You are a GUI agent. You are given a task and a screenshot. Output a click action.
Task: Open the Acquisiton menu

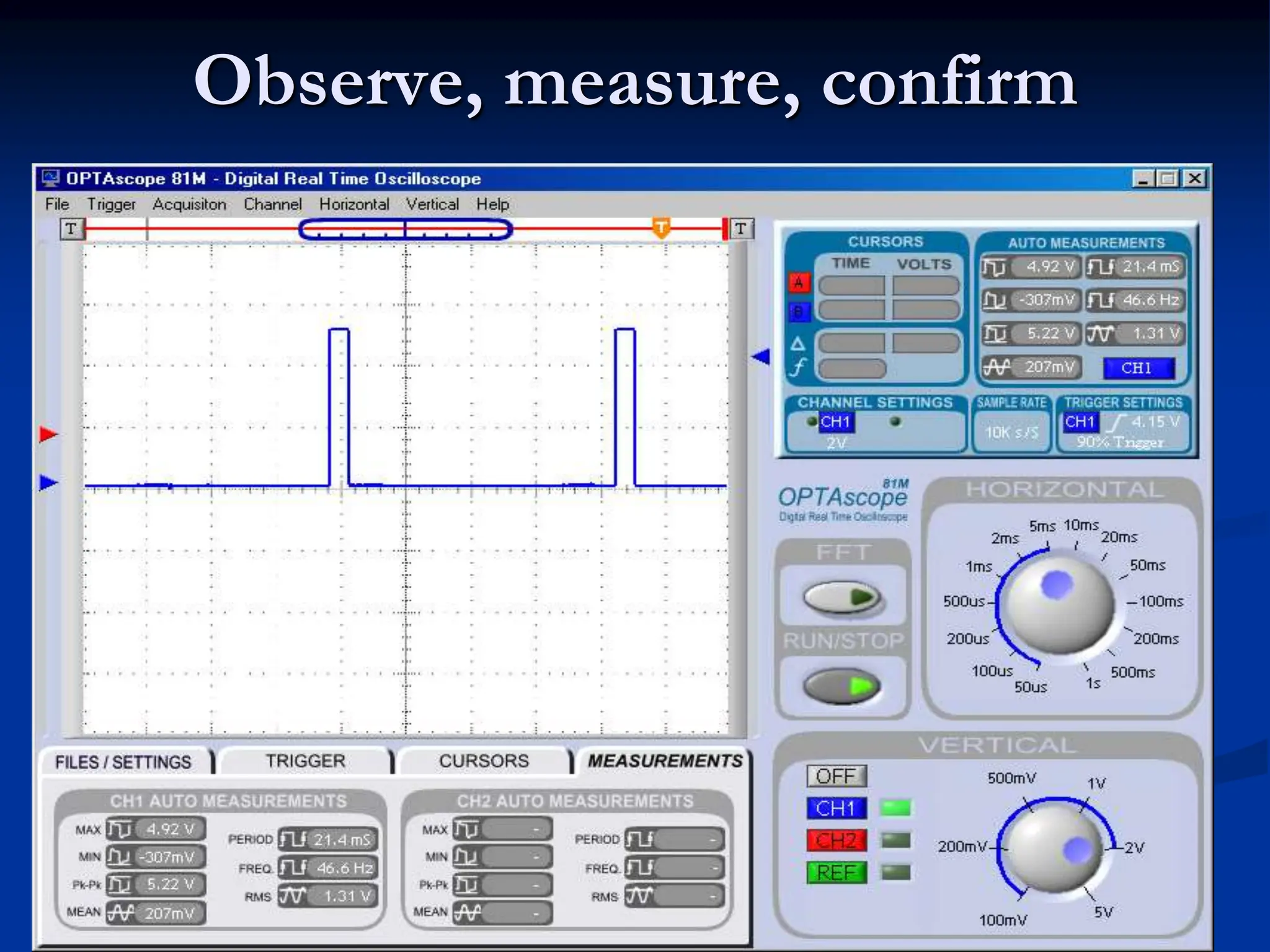coord(189,204)
